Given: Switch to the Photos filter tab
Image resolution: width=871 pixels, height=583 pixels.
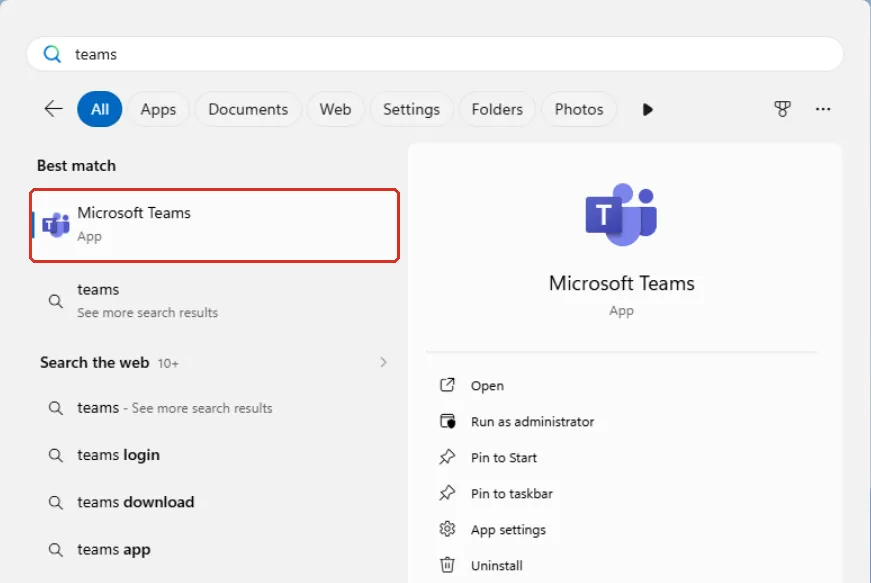Looking at the screenshot, I should coord(579,109).
